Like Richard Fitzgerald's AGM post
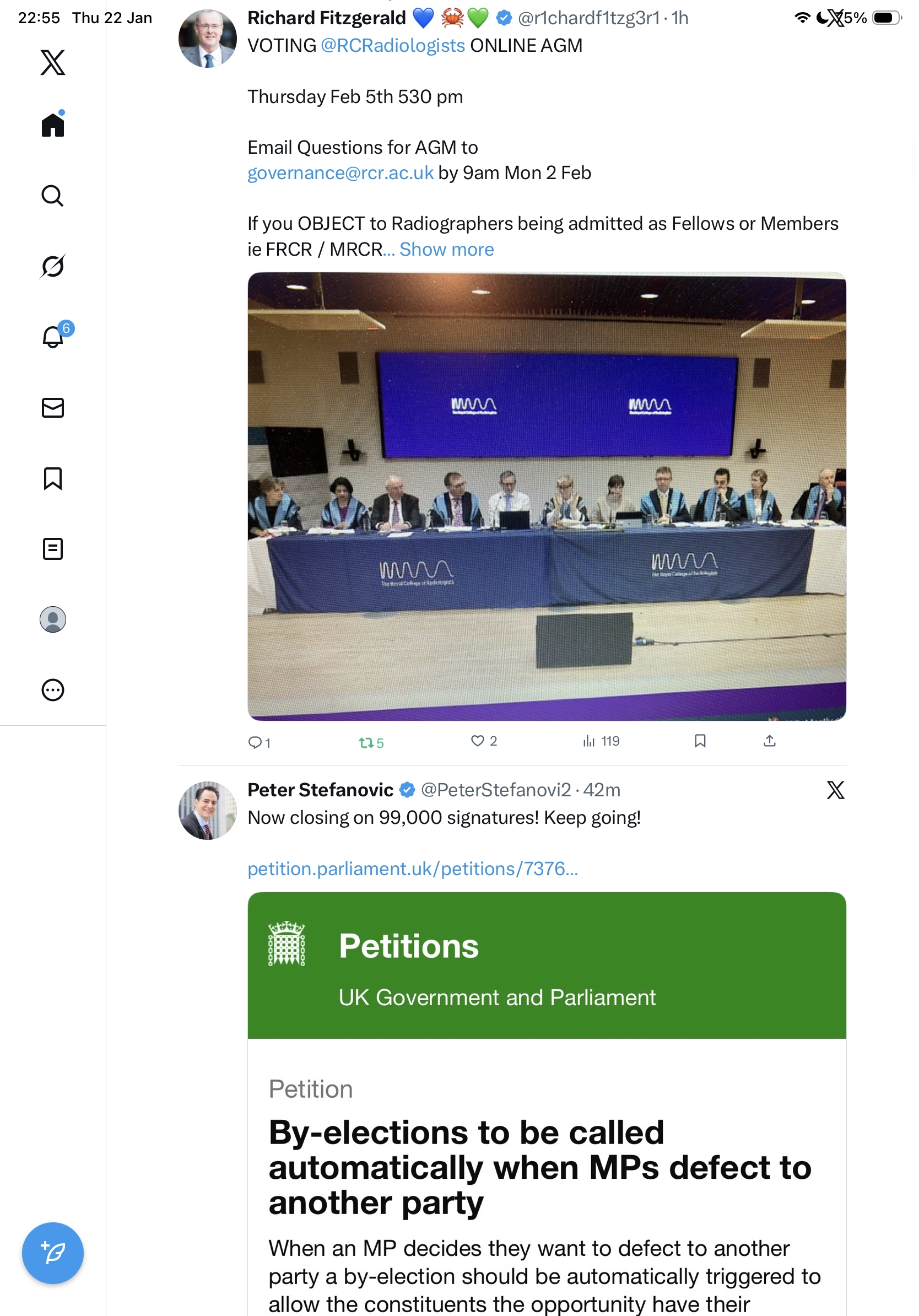Screen dimensions: 919x1316 [477, 741]
